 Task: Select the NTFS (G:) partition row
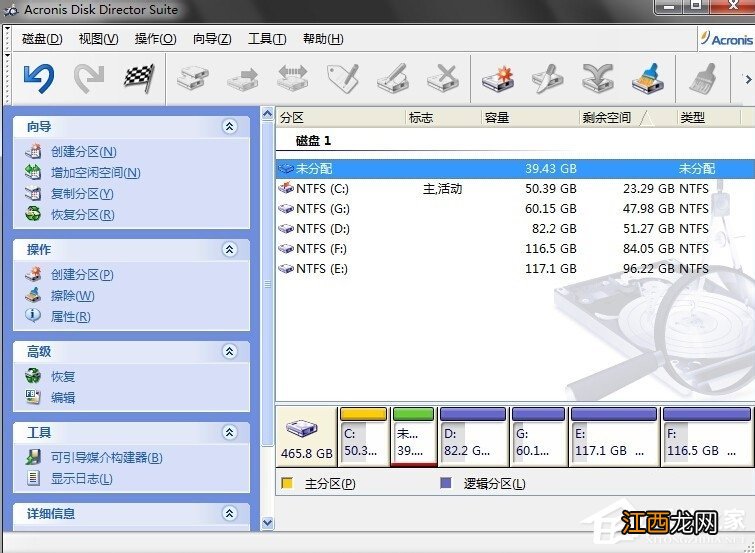pyautogui.click(x=515, y=209)
